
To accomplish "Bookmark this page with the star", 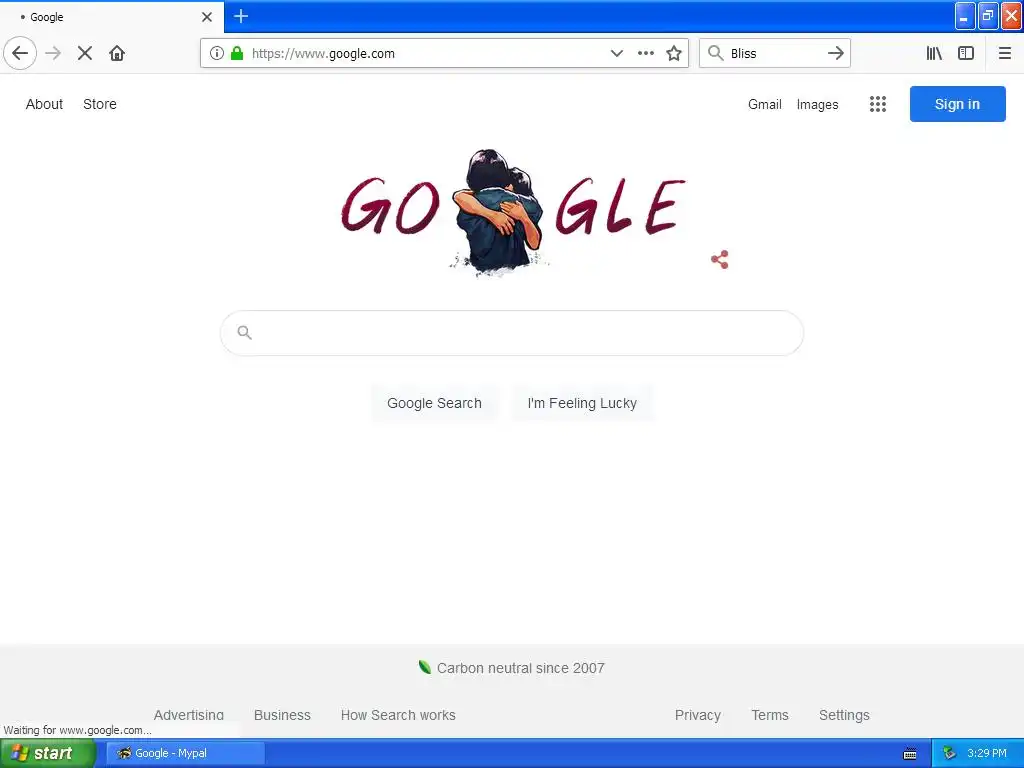I will [x=674, y=54].
